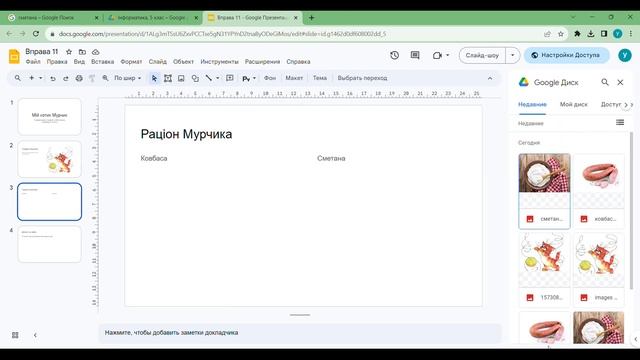Open the Инструменты menu
640x360 pixels.
(219, 62)
